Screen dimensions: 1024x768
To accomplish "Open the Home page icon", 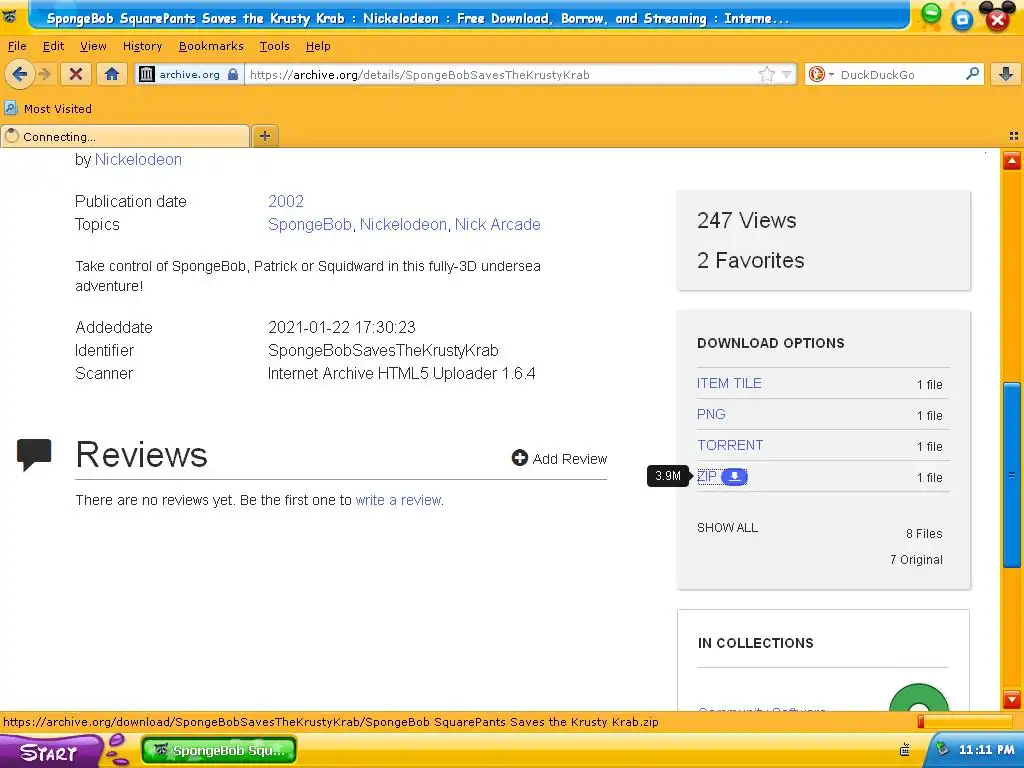I will click(112, 74).
